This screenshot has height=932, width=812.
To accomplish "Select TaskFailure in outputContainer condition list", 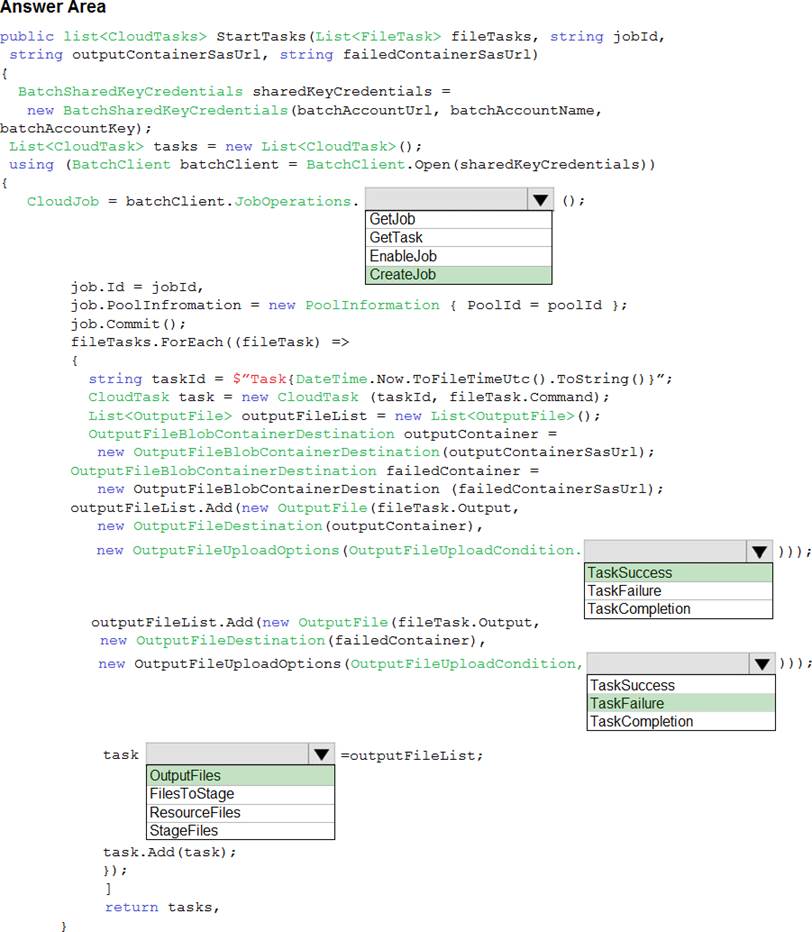I will [678, 591].
